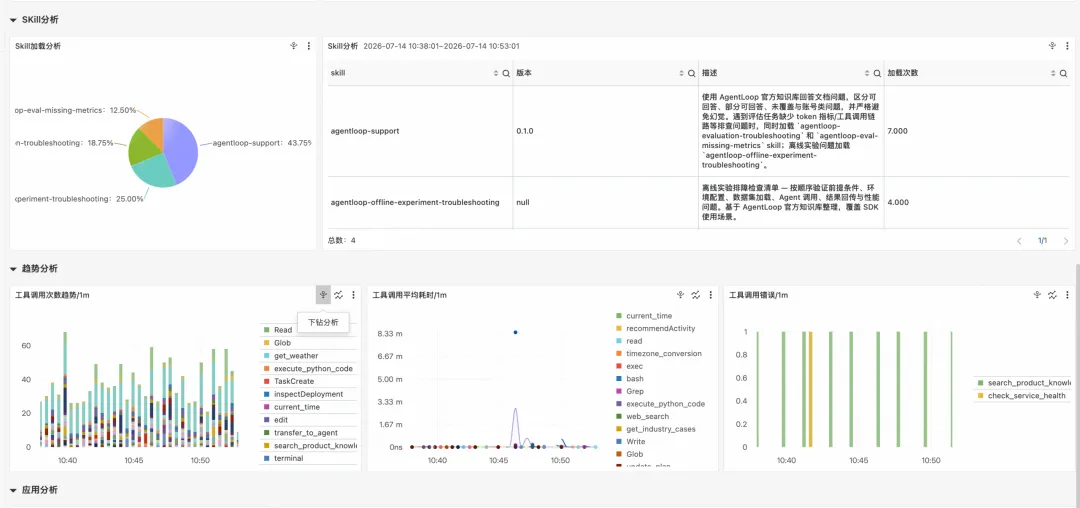Search within the skill column
Image resolution: width=1080 pixels, height=508 pixels.
click(506, 73)
